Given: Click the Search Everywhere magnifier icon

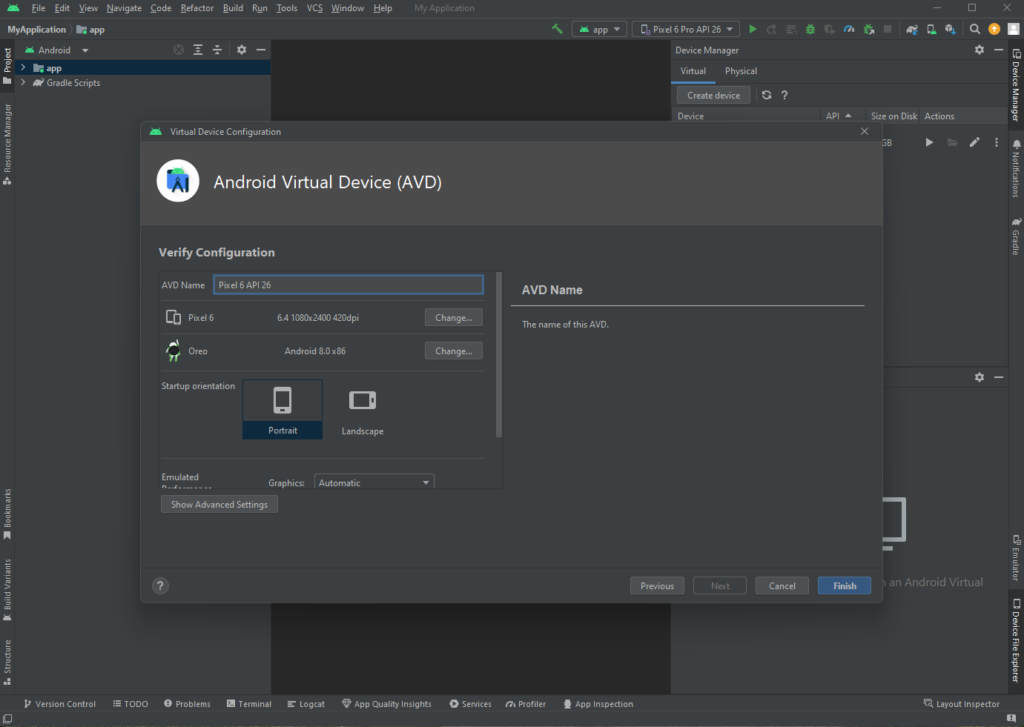Looking at the screenshot, I should point(974,29).
